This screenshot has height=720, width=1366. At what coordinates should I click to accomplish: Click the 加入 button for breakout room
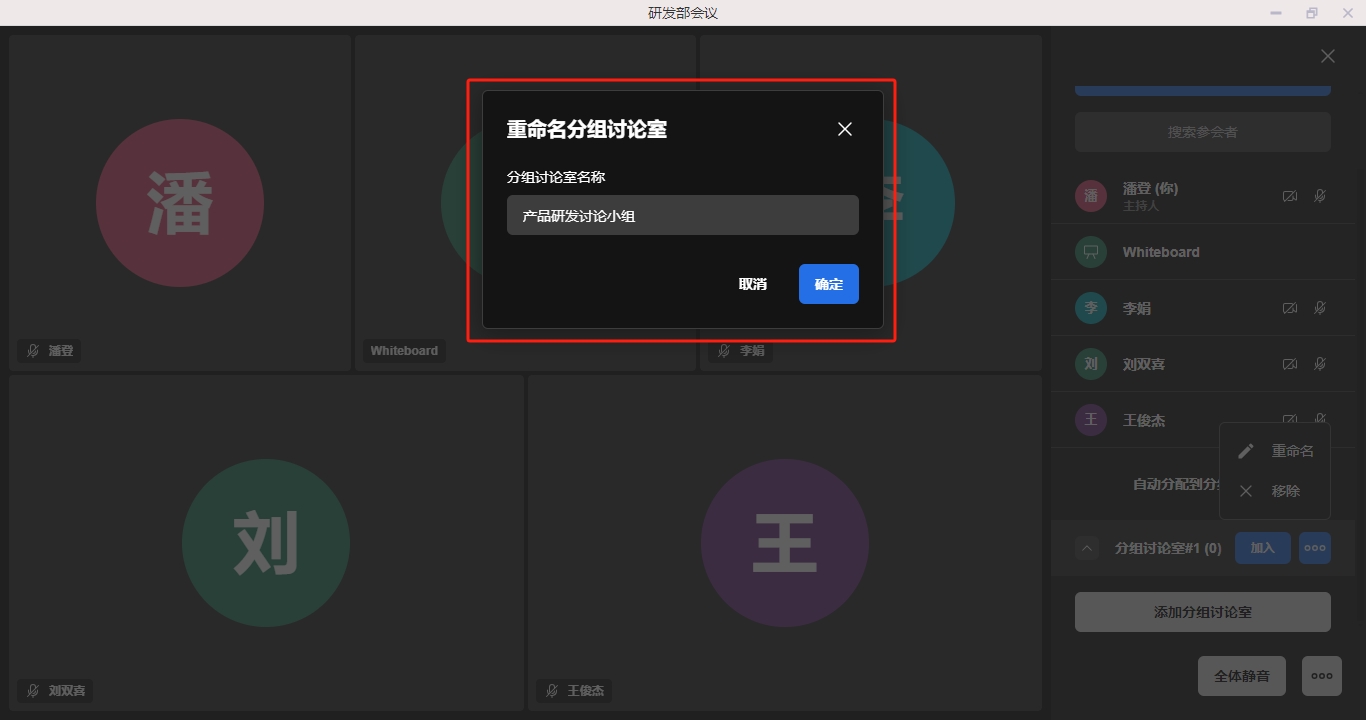coord(1262,548)
